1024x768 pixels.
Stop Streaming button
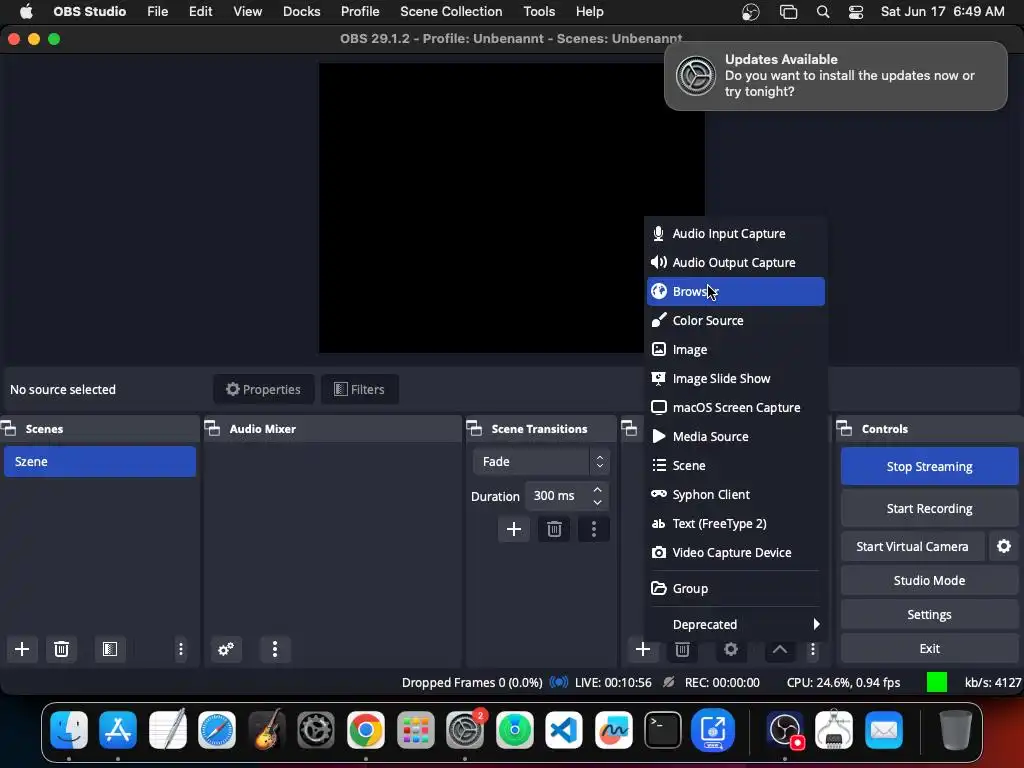(929, 466)
